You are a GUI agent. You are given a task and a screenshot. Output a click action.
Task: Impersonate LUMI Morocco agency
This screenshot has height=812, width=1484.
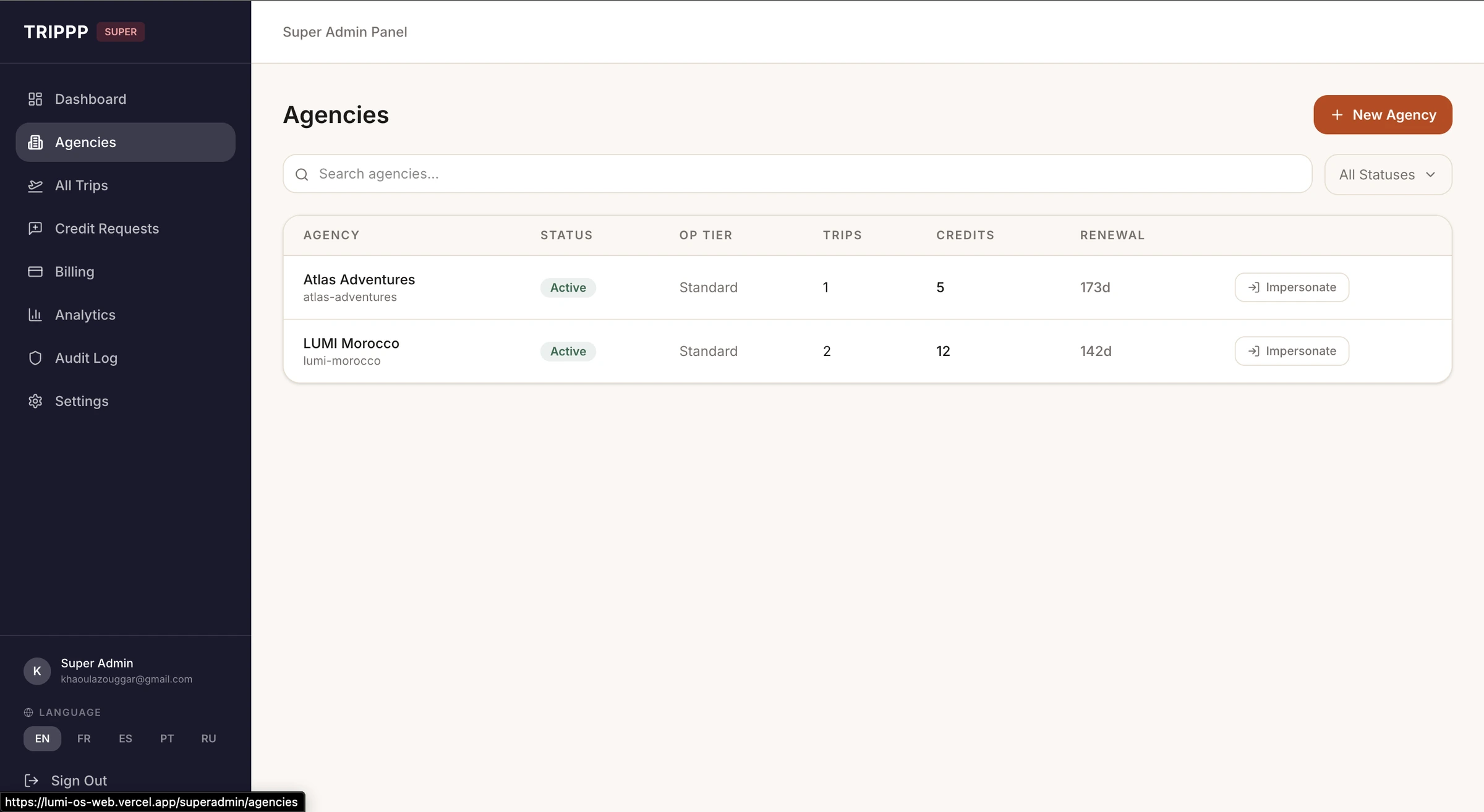[1292, 351]
